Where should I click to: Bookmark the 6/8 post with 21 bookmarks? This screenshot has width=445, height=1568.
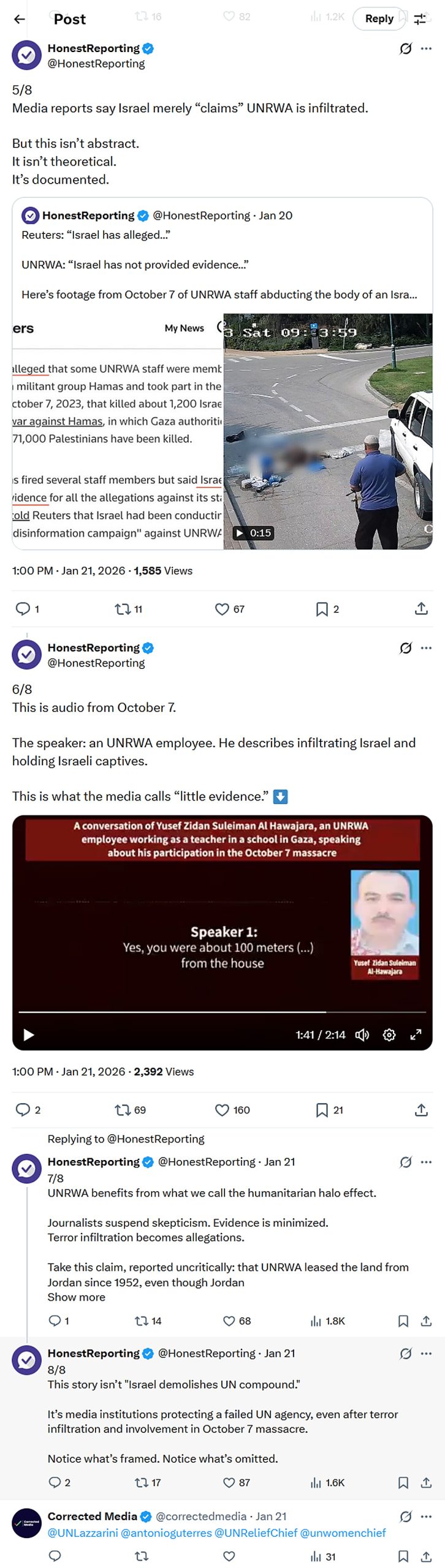(322, 1110)
